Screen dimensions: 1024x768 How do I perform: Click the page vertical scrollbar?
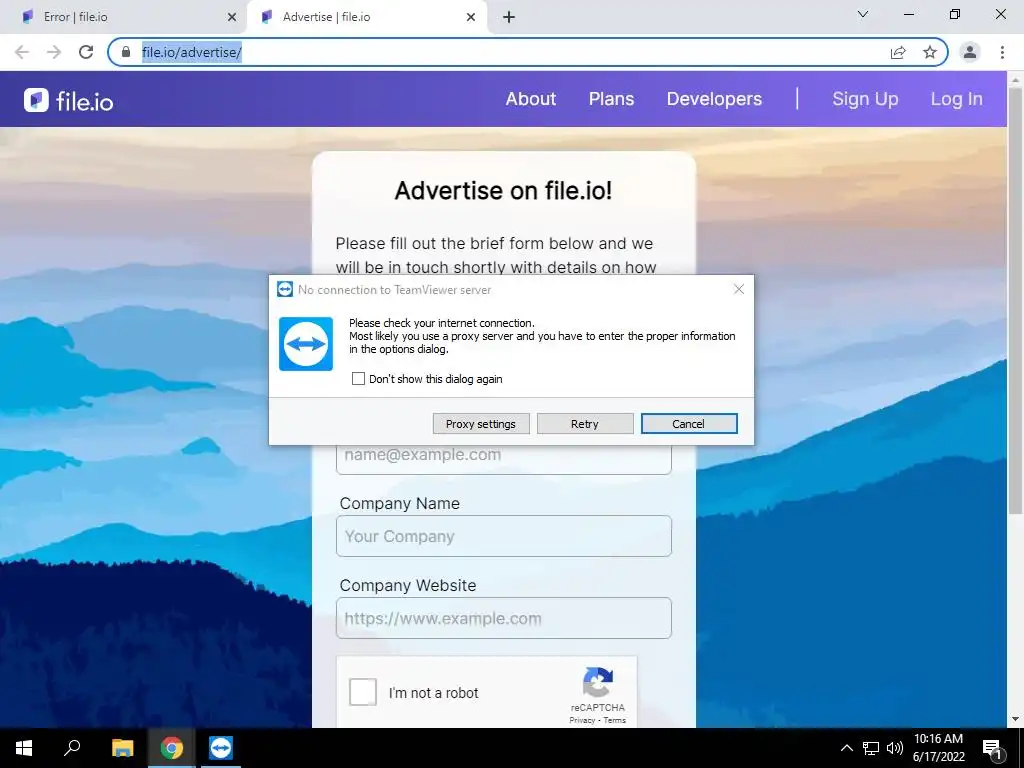pos(1015,300)
